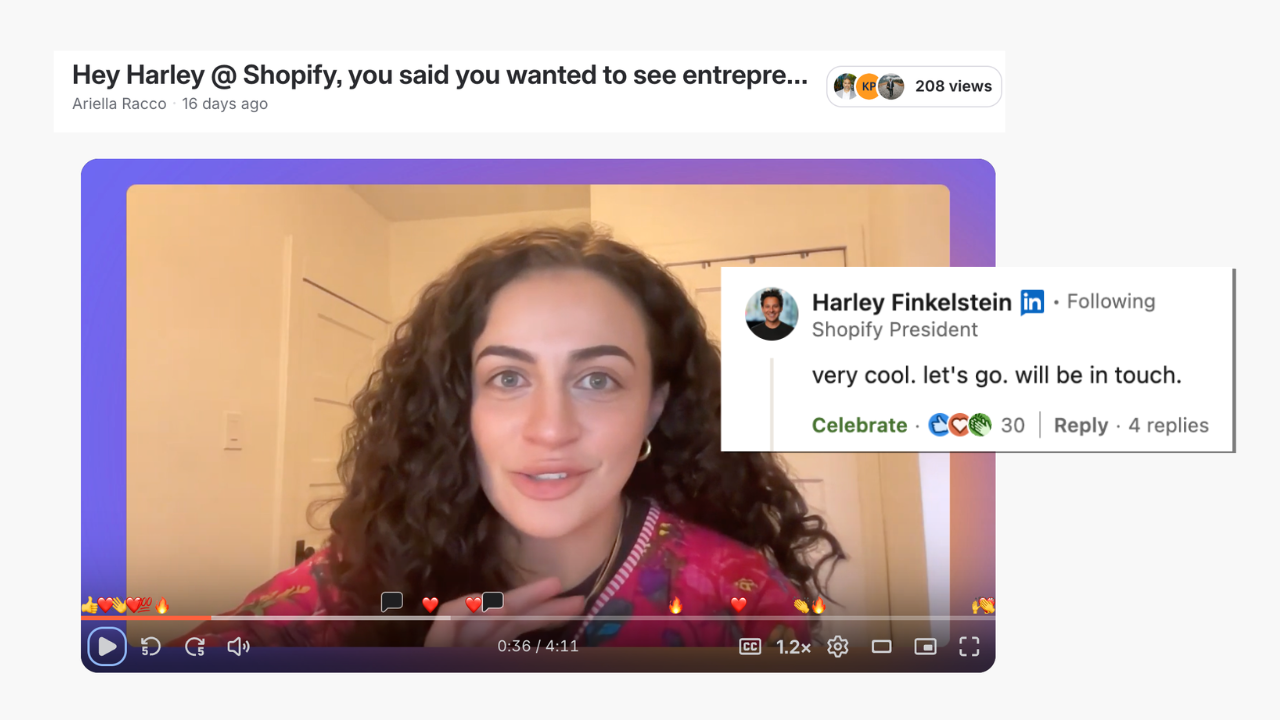
Task: Reply to Harley Finkelstein's comment
Action: coord(1081,425)
